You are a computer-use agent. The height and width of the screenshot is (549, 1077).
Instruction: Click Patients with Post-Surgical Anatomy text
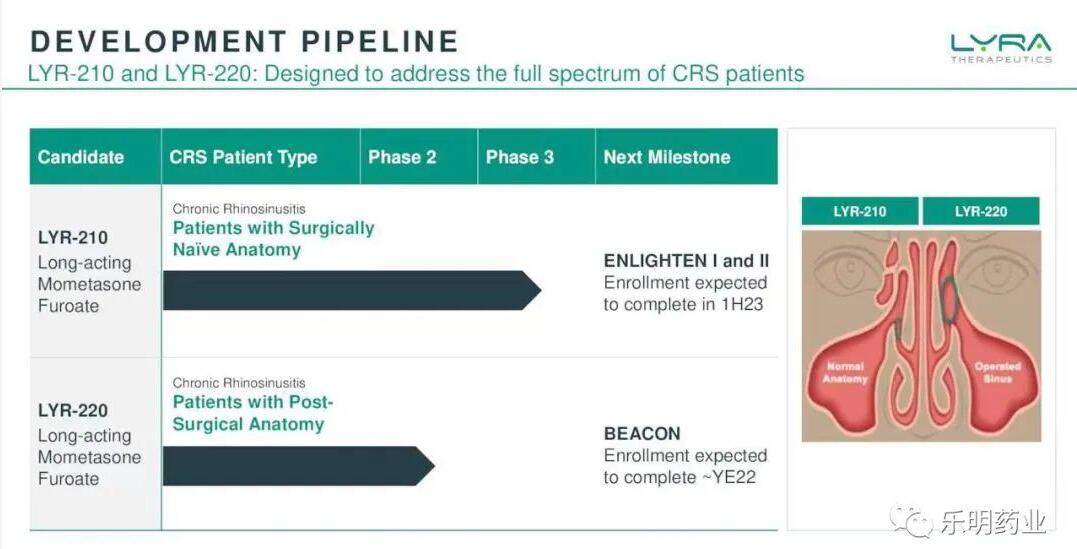point(252,413)
